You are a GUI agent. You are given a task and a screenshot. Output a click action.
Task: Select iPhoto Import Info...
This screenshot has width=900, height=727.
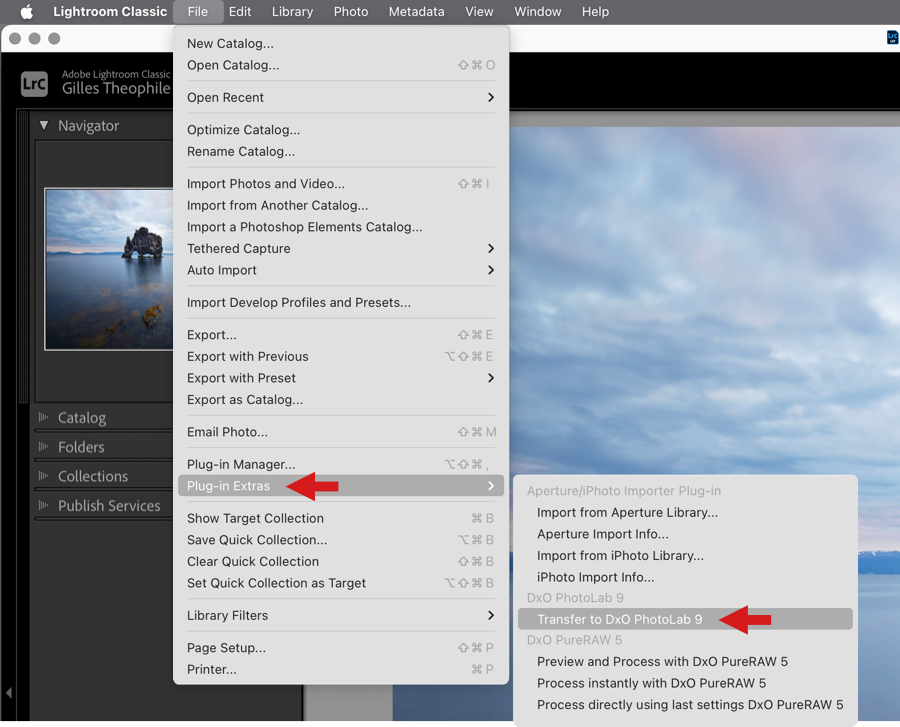685,577
